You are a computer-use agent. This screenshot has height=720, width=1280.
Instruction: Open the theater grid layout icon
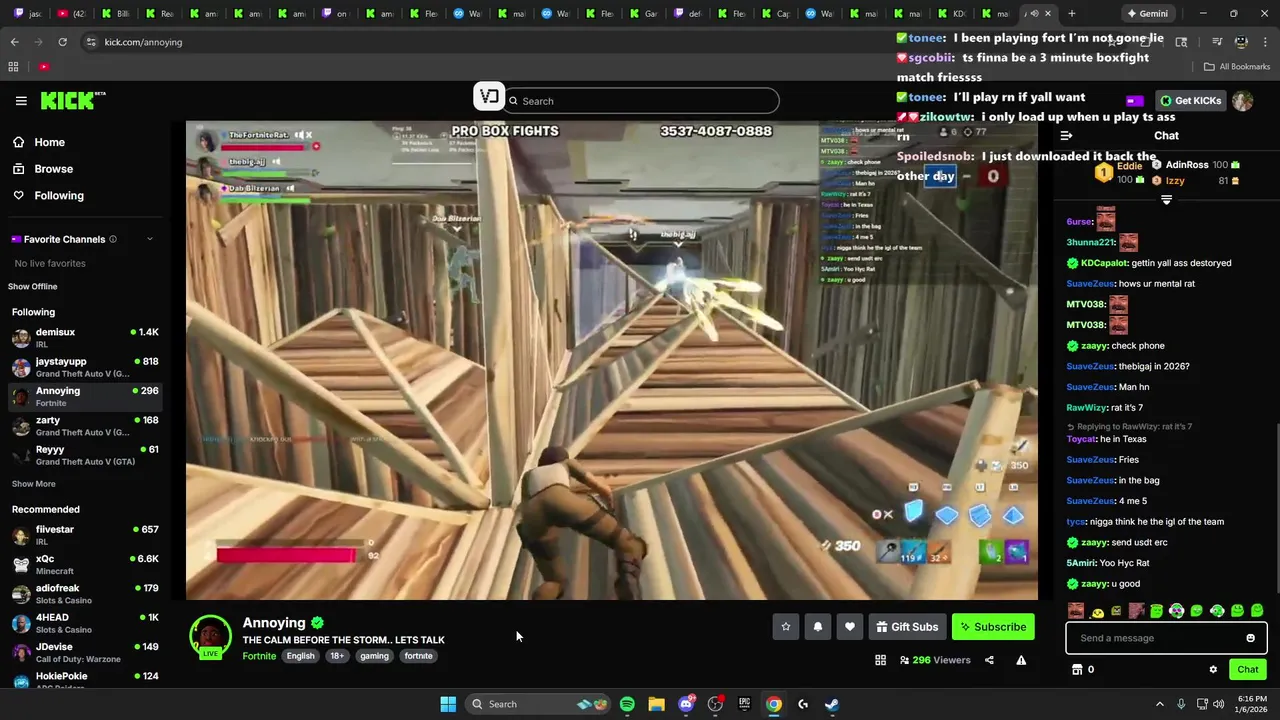point(880,660)
